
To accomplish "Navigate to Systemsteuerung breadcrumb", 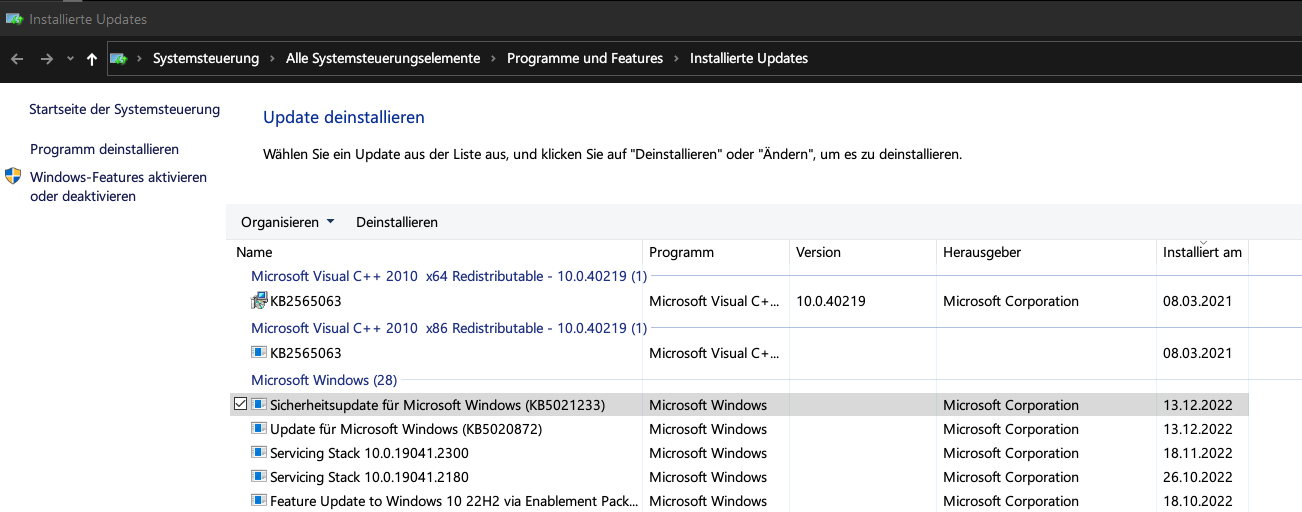I will tap(206, 59).
